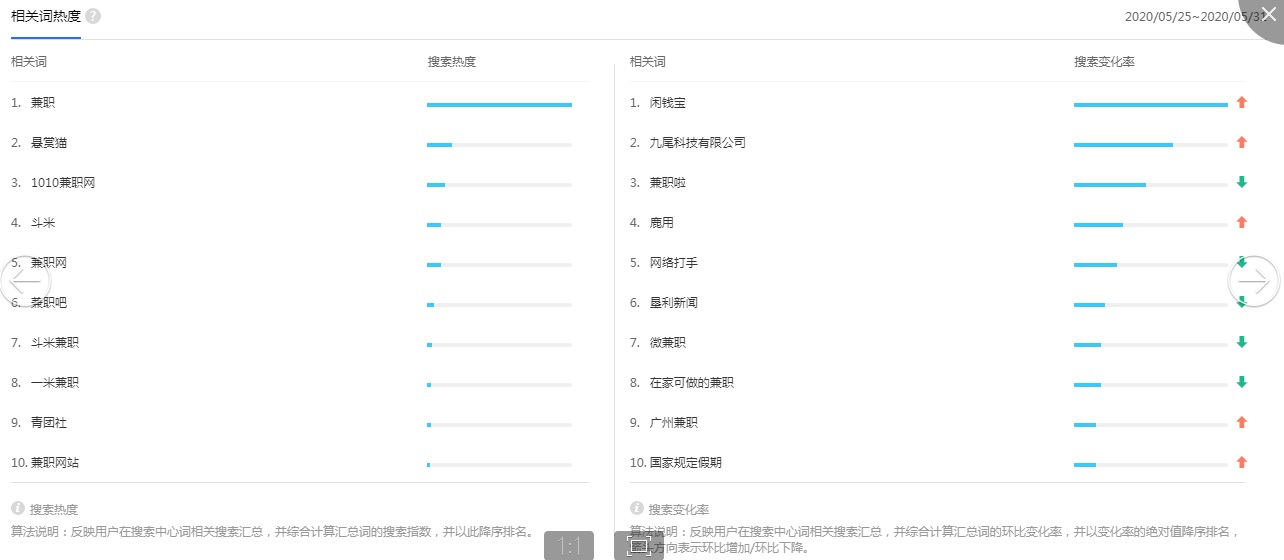The image size is (1284, 560).
Task: Click the green down arrow for 兼职啦
Action: point(1242,182)
